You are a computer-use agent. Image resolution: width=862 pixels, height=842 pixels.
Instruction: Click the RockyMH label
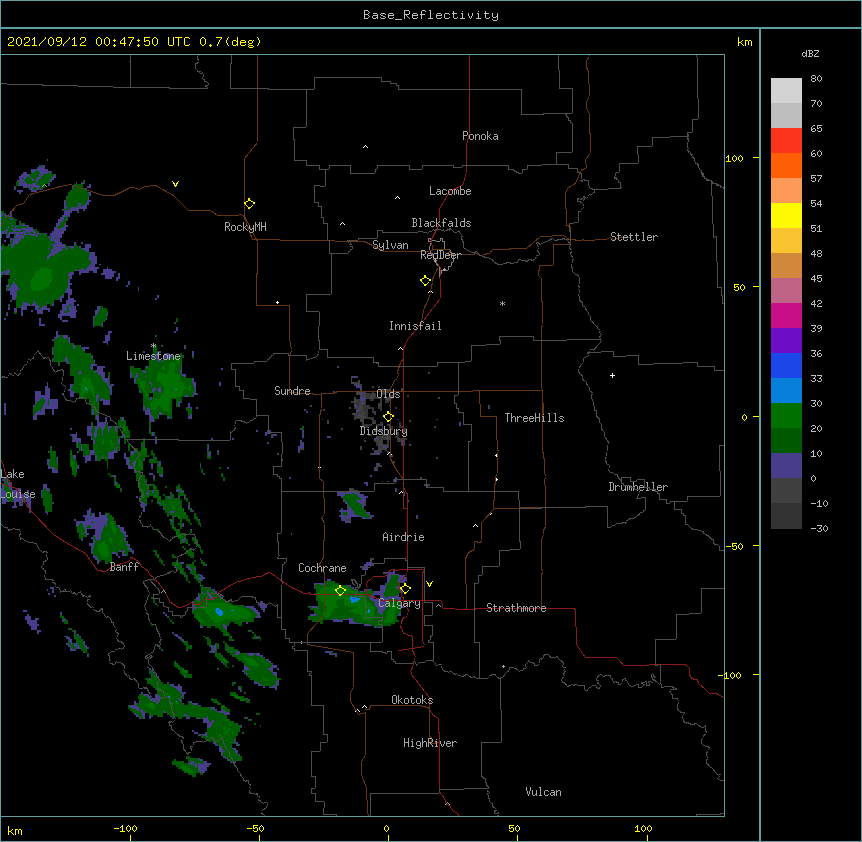[x=245, y=227]
